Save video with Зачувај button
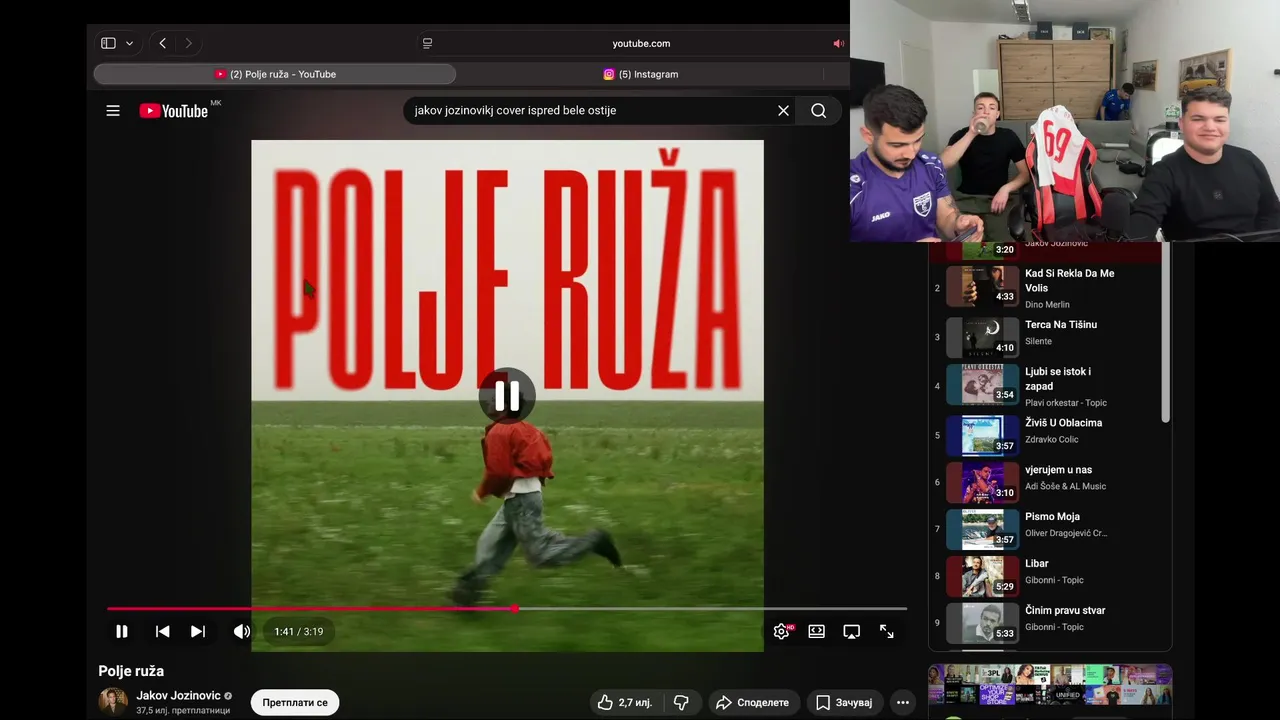The height and width of the screenshot is (720, 1280). pyautogui.click(x=844, y=703)
